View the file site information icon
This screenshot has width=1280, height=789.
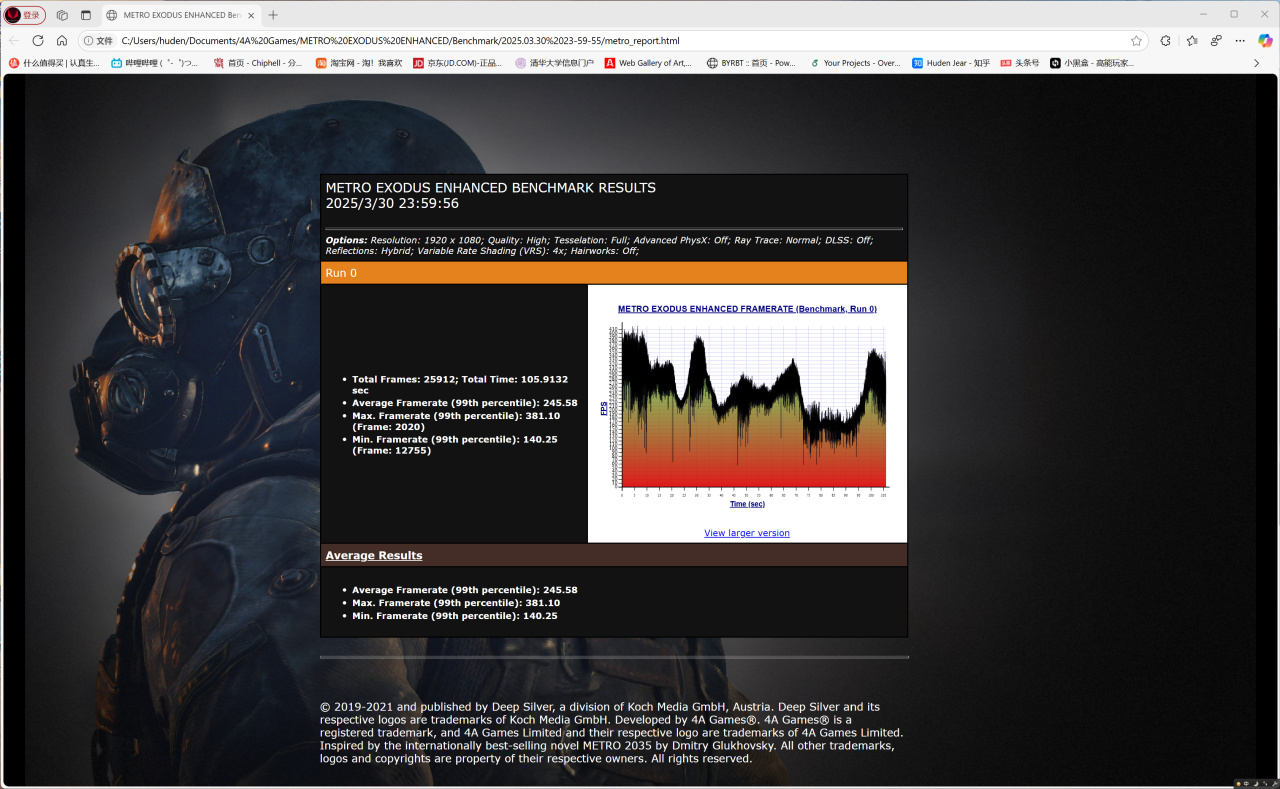(x=98, y=41)
